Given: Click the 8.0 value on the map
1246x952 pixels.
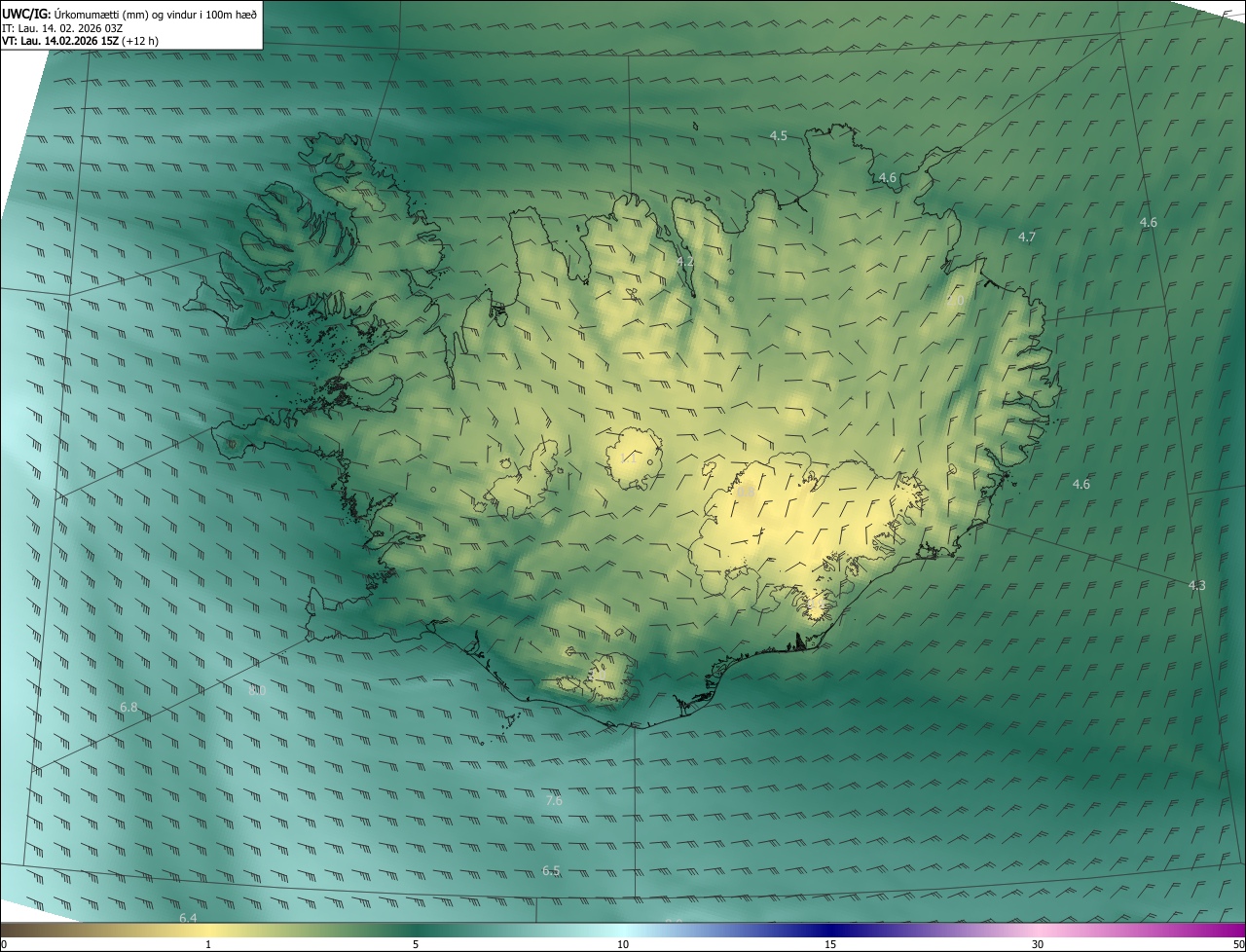Looking at the screenshot, I should click(257, 690).
